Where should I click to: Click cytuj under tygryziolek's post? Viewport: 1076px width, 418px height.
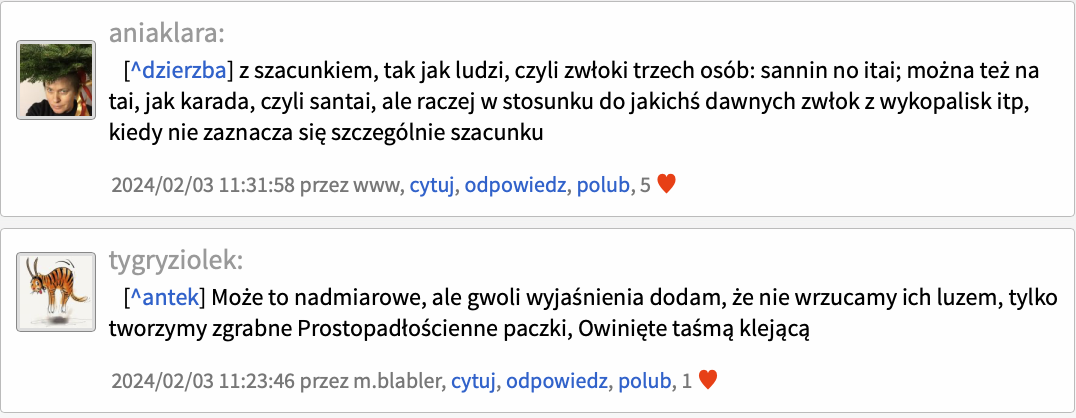(473, 381)
